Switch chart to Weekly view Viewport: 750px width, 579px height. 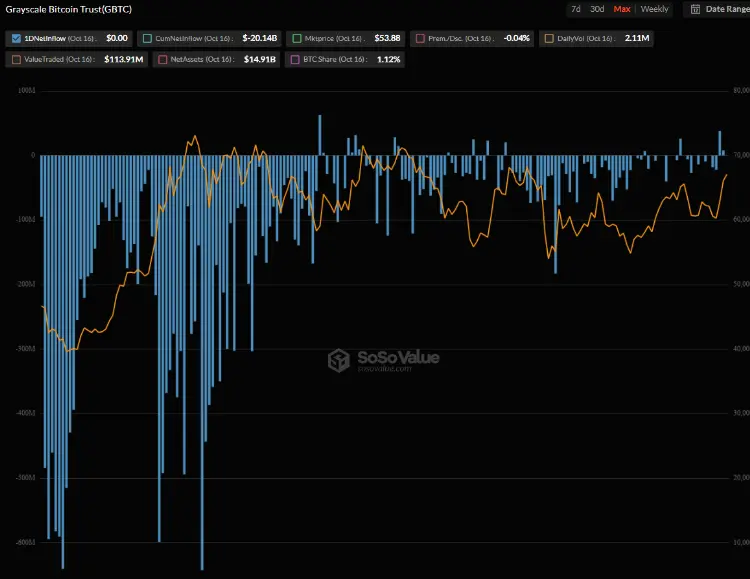(x=655, y=9)
